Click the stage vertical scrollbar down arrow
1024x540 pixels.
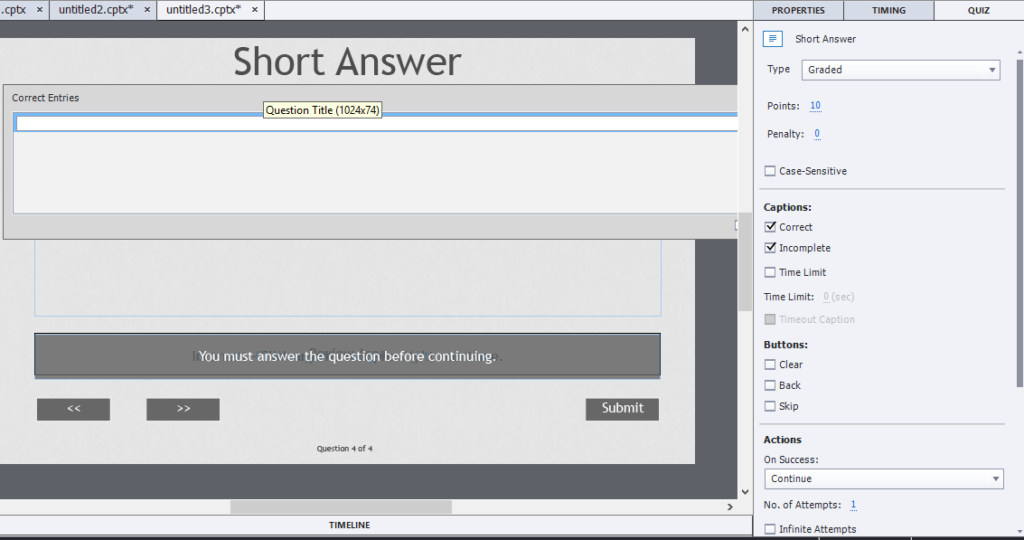pos(745,492)
